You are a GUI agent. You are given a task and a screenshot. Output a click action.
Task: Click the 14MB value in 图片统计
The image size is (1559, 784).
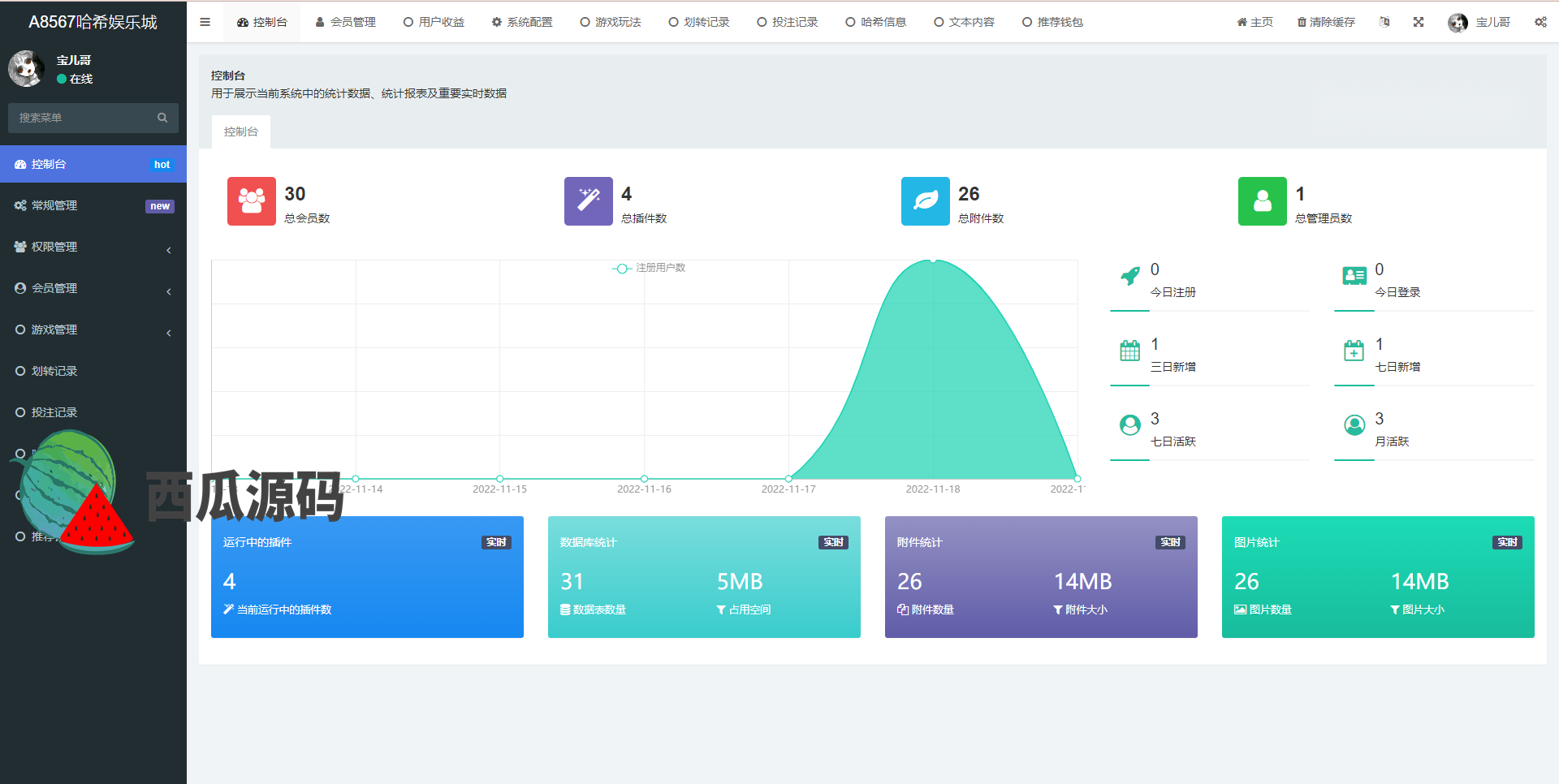tap(1420, 581)
